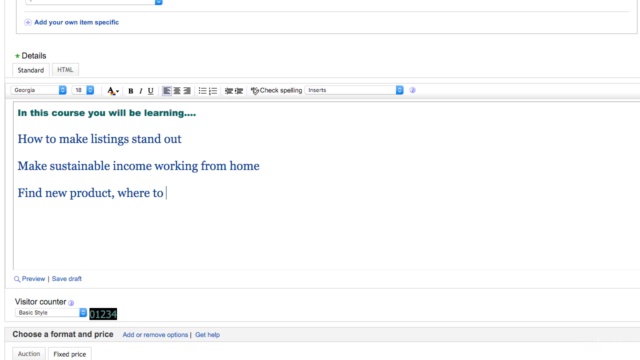Open help icon beside Inserts dropdown
This screenshot has width=640, height=360.
coord(412,90)
